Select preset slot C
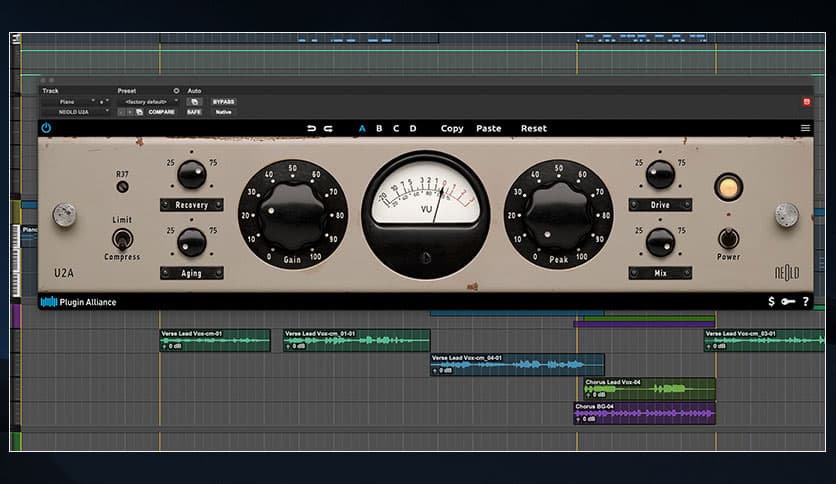Viewport: 836px width, 484px height. click(x=396, y=128)
